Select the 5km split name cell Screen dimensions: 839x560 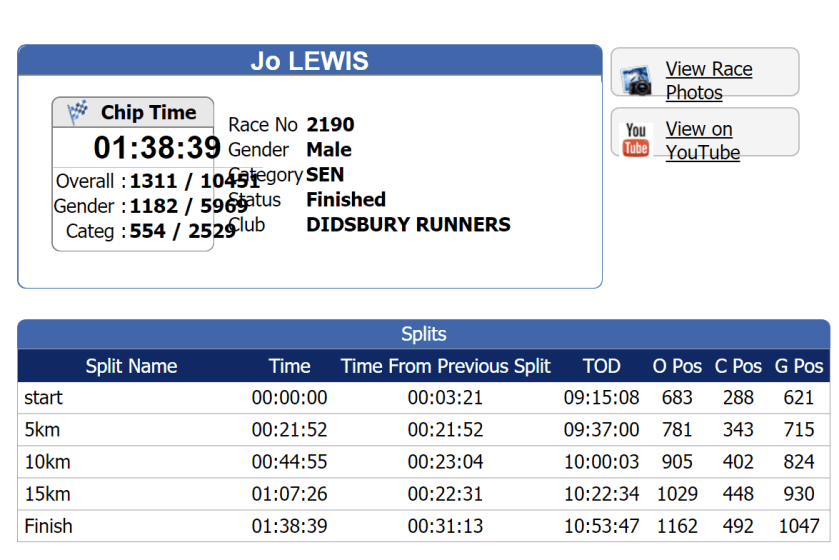point(39,430)
